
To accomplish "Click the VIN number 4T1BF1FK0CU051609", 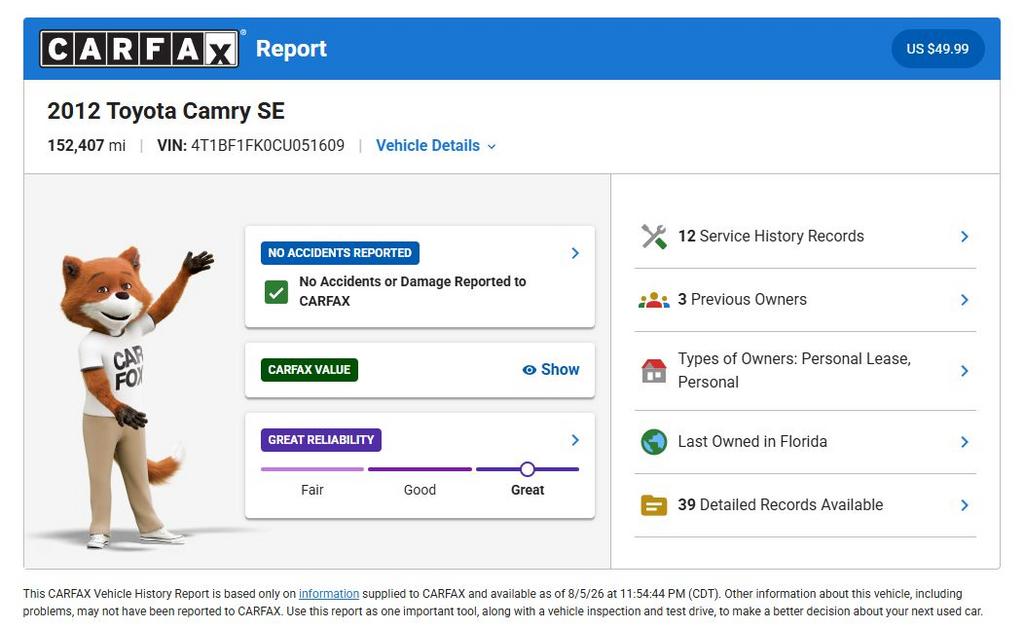I will [x=267, y=146].
